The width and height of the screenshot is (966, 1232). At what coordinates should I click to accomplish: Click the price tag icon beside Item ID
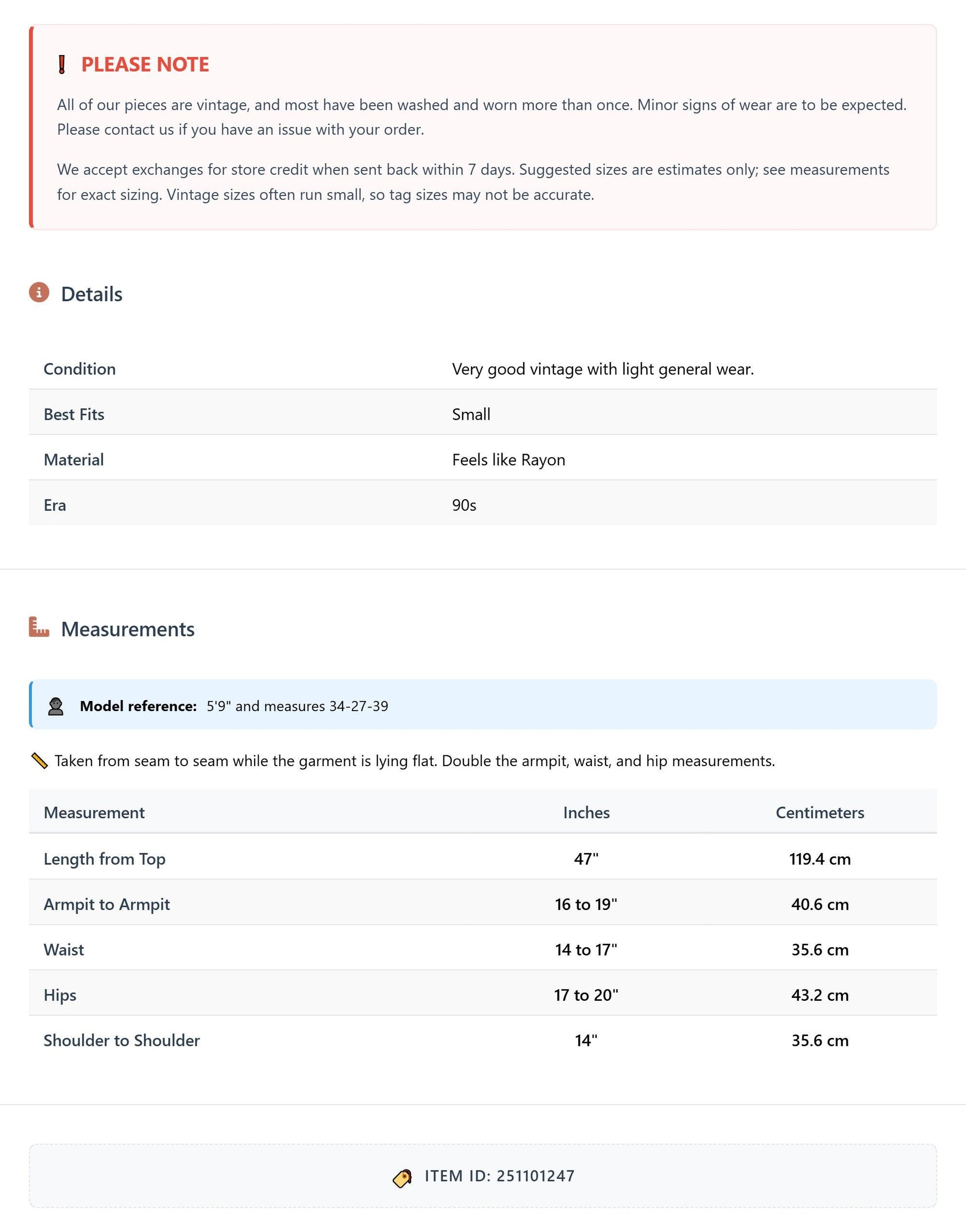(402, 1178)
